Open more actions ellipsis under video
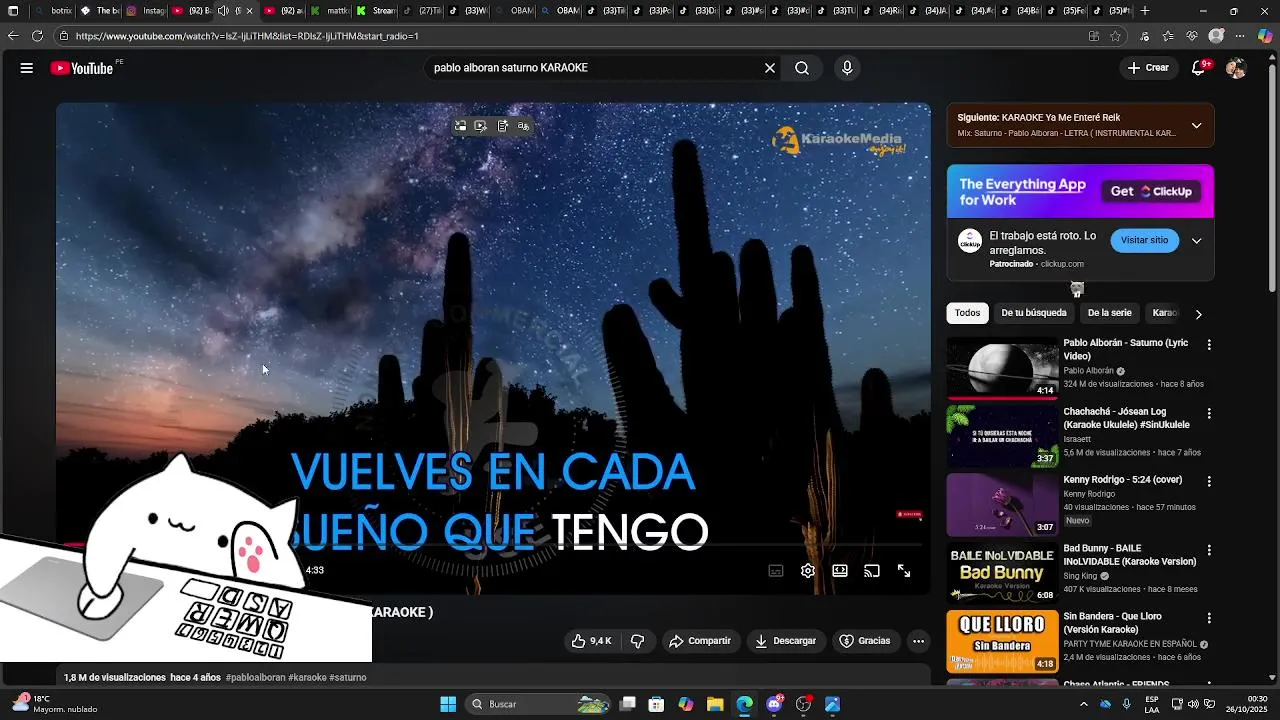This screenshot has width=1280, height=720. 919,641
